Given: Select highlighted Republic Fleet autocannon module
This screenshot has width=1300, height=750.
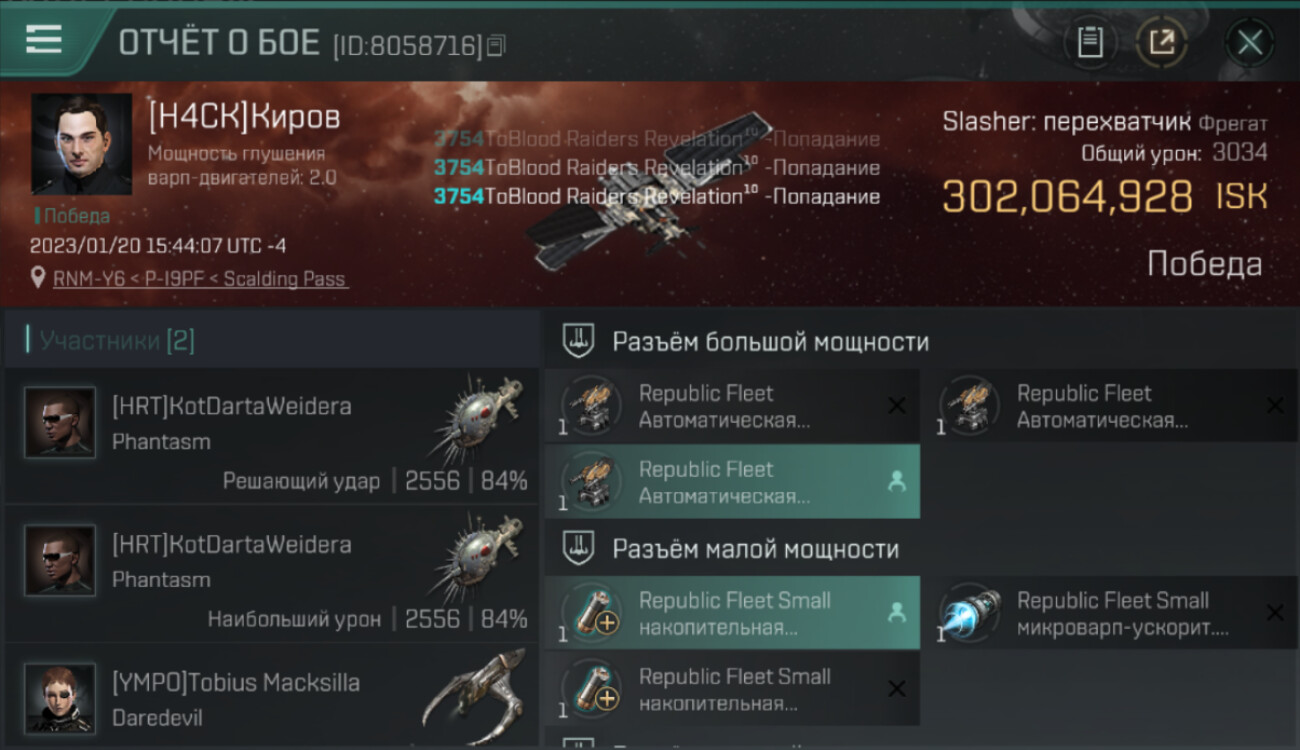Looking at the screenshot, I should [732, 482].
